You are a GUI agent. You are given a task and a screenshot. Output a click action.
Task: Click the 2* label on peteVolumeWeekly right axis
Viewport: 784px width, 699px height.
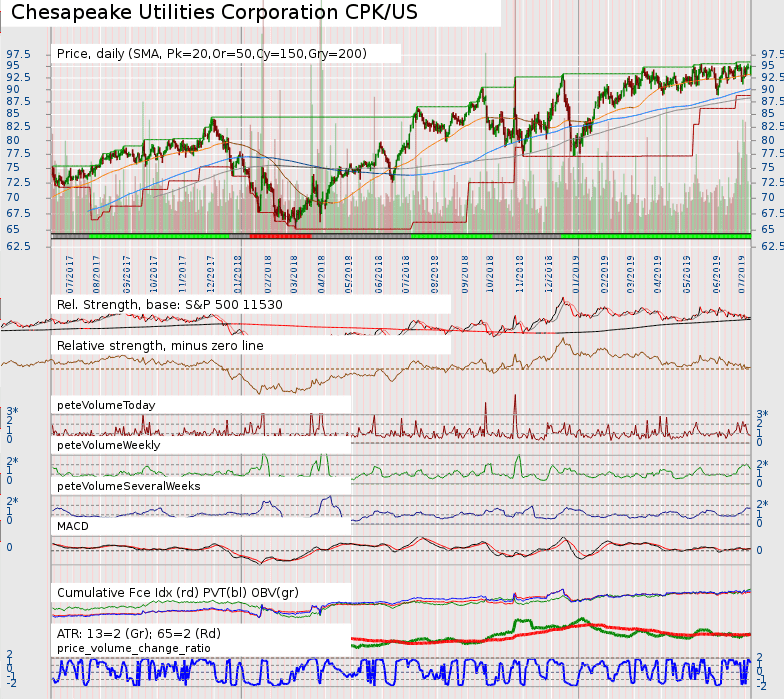(x=762, y=464)
